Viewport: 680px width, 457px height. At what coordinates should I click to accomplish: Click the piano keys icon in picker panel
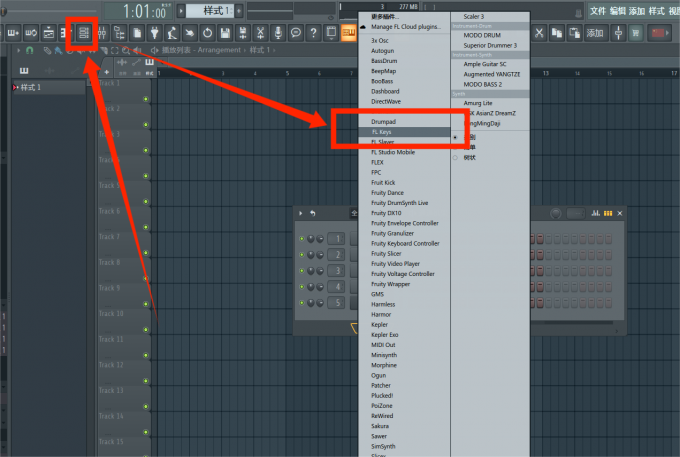[24, 70]
